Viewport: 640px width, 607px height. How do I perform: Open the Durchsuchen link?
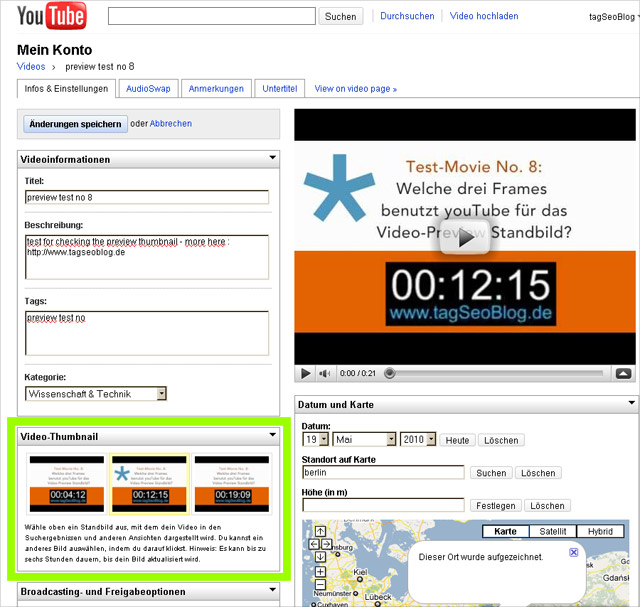(x=407, y=16)
